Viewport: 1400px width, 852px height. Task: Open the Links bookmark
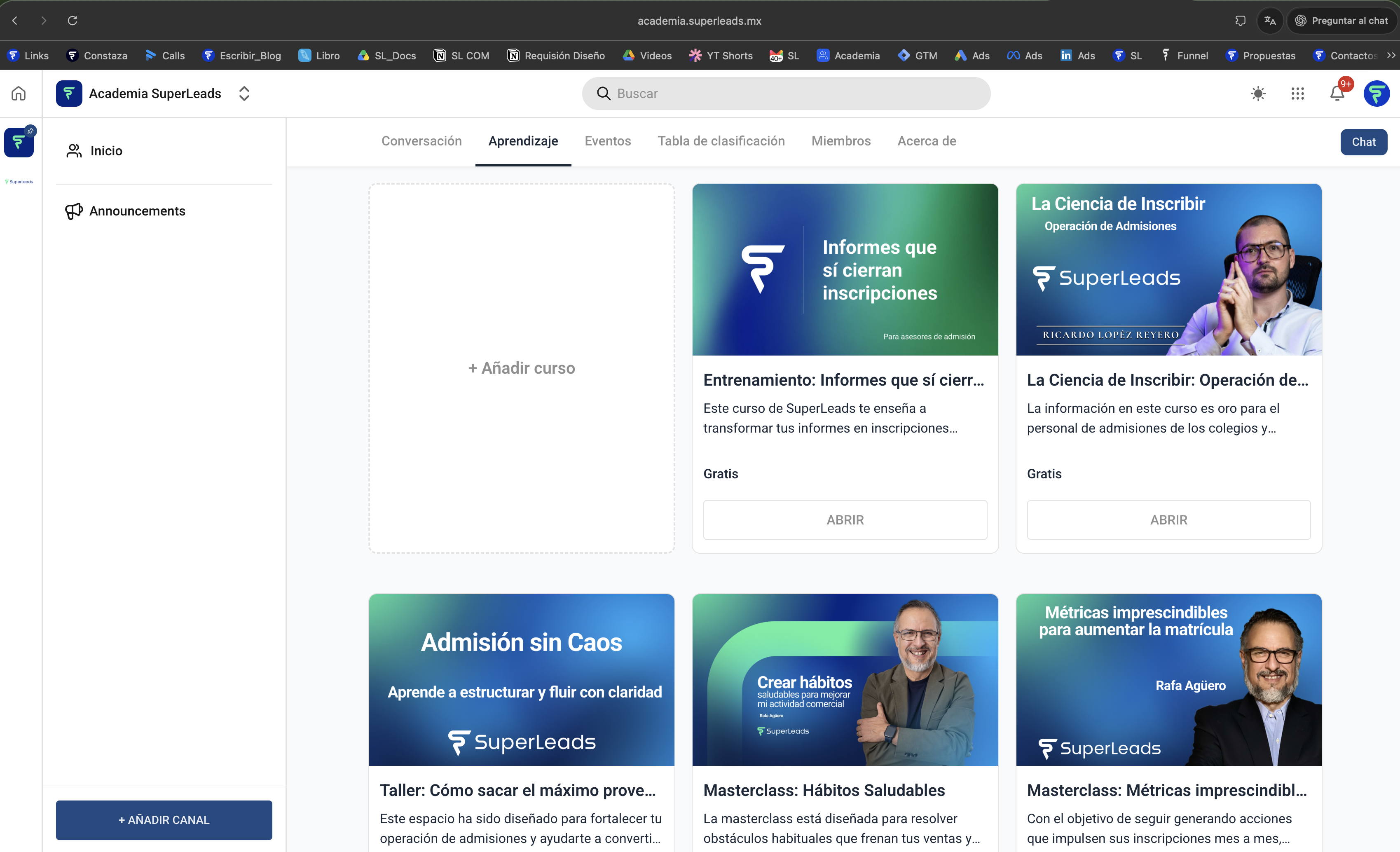coord(28,55)
